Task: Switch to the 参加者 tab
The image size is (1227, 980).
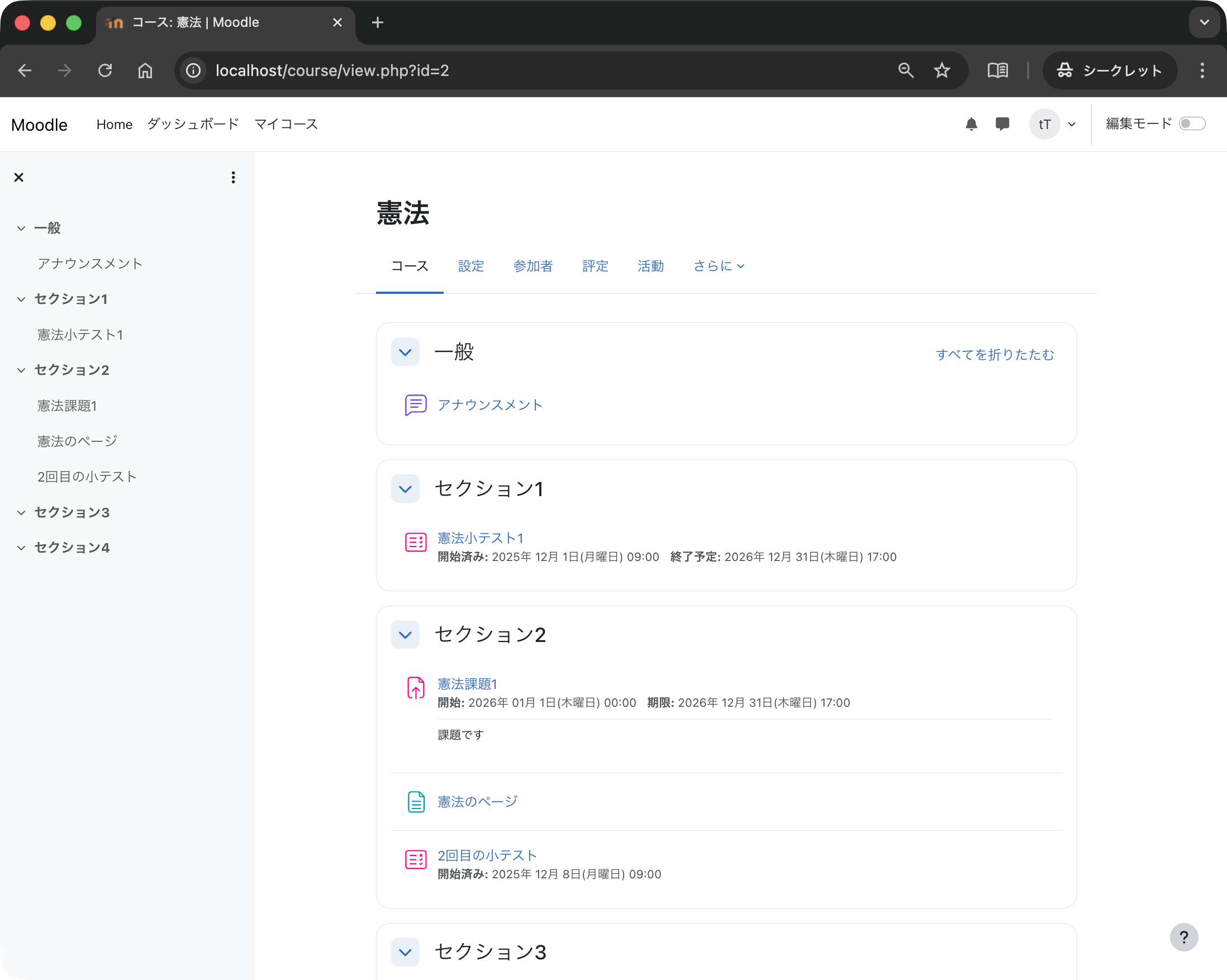Action: tap(532, 266)
